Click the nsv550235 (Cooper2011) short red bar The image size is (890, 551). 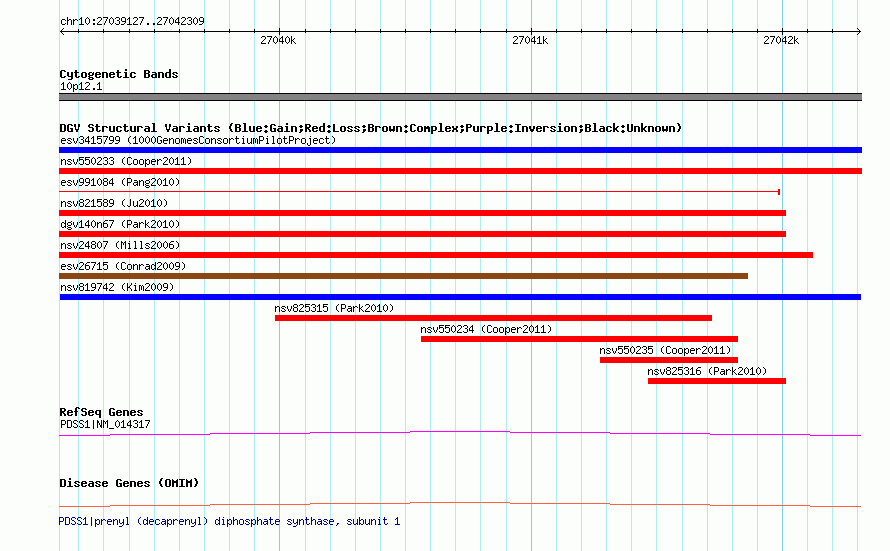pyautogui.click(x=669, y=360)
